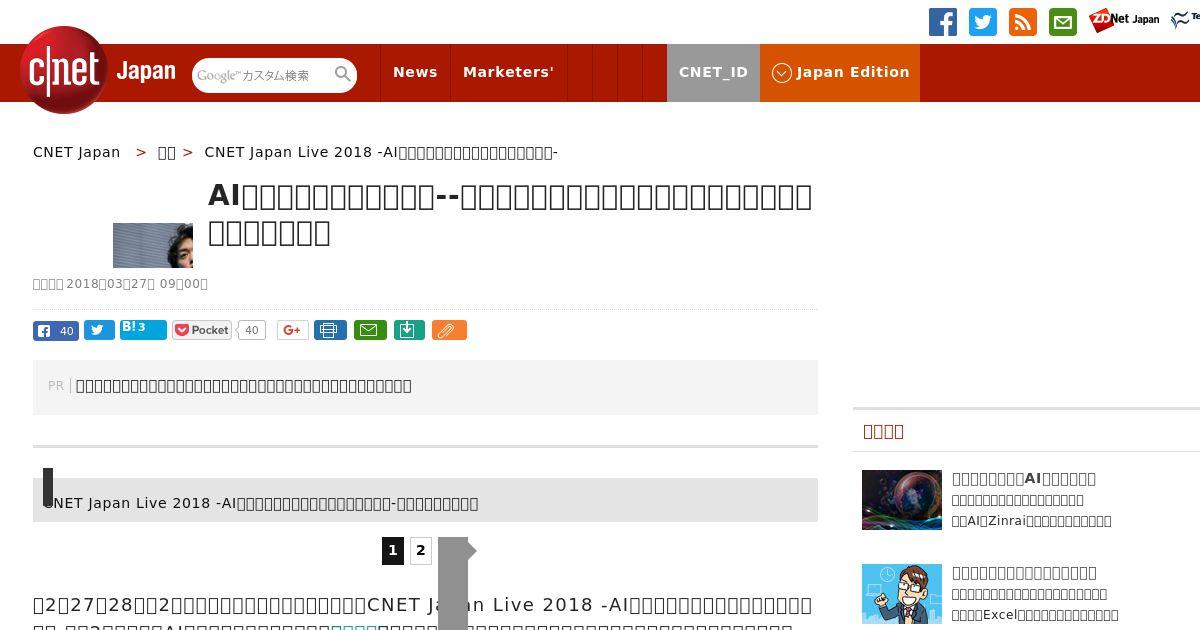Image resolution: width=1200 pixels, height=630 pixels.
Task: Follow the CNET Japan Live 2018 breadcrumb link
Action: tap(381, 152)
